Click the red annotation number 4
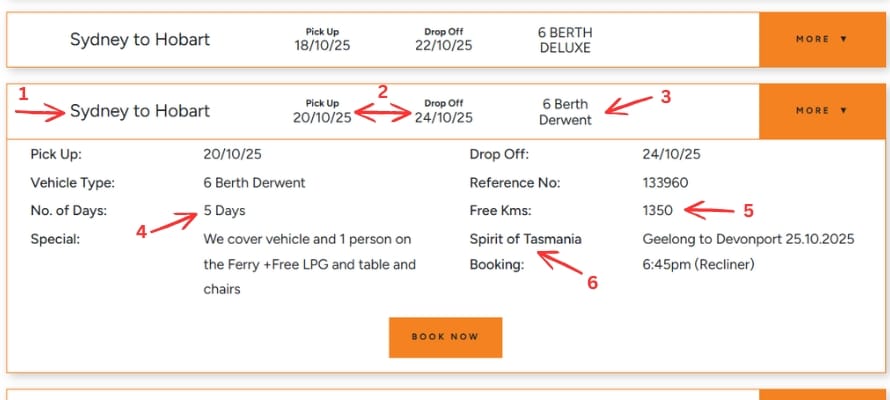The image size is (890, 400). pos(141,231)
